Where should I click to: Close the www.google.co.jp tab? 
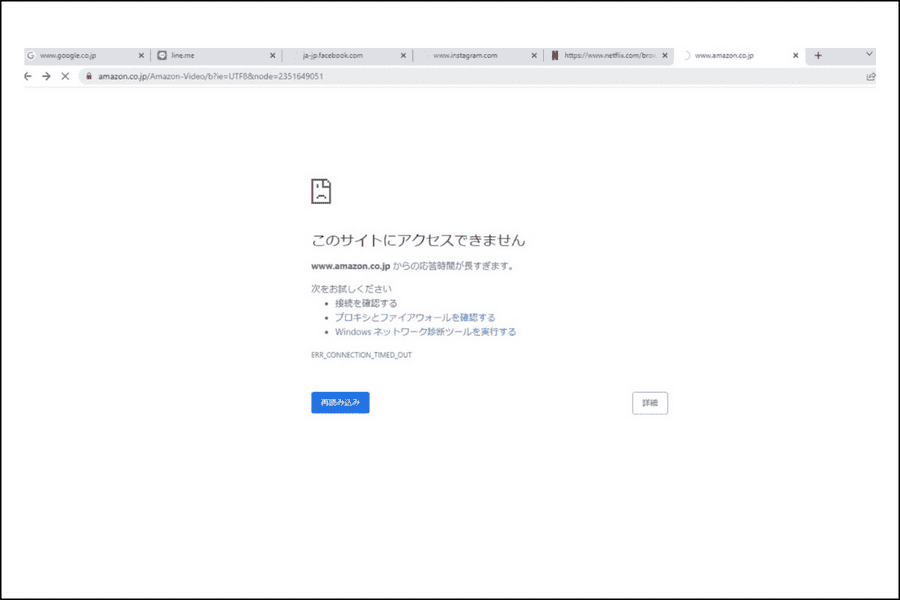(x=141, y=56)
